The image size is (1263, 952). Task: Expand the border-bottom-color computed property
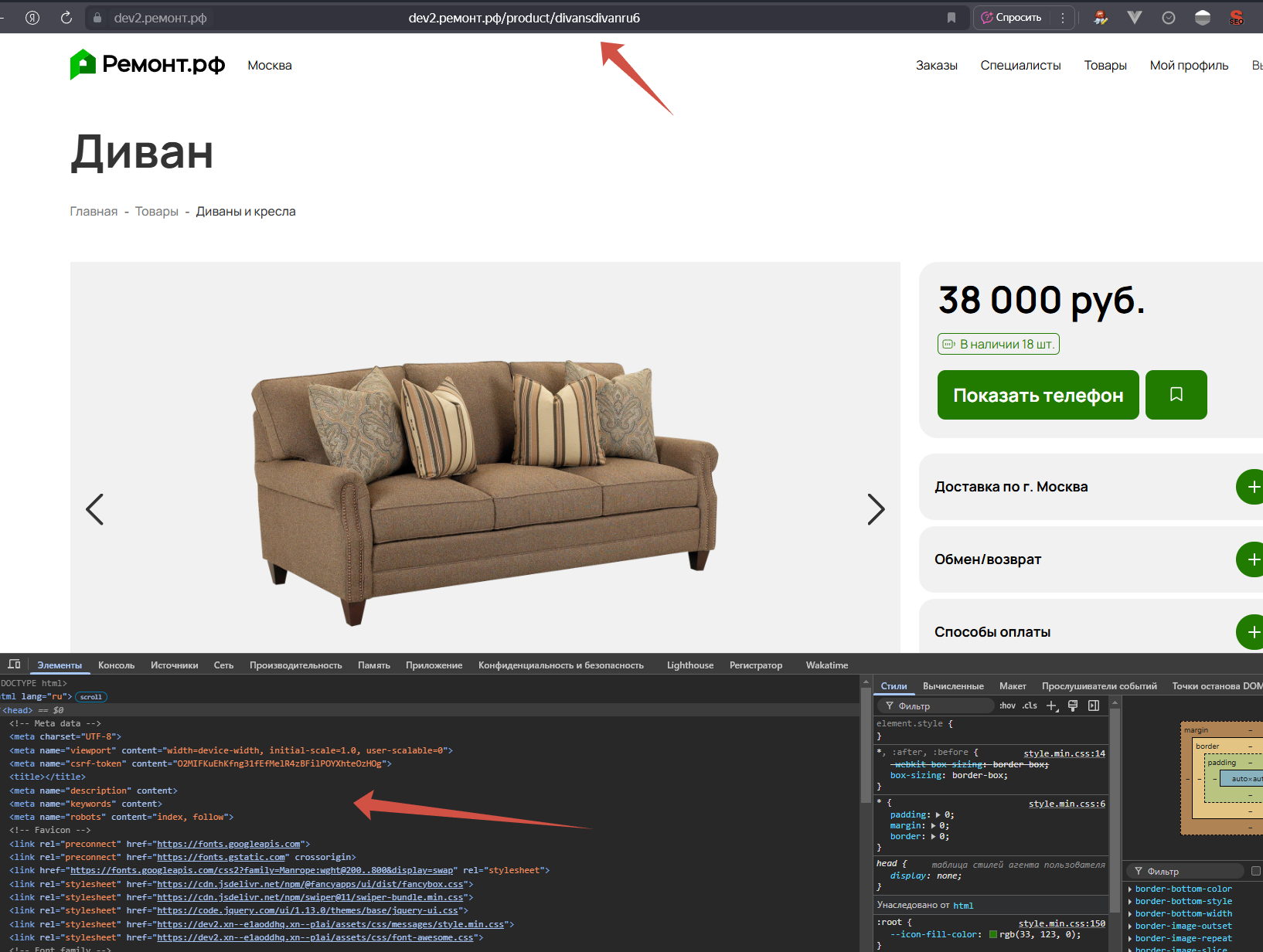point(1130,889)
